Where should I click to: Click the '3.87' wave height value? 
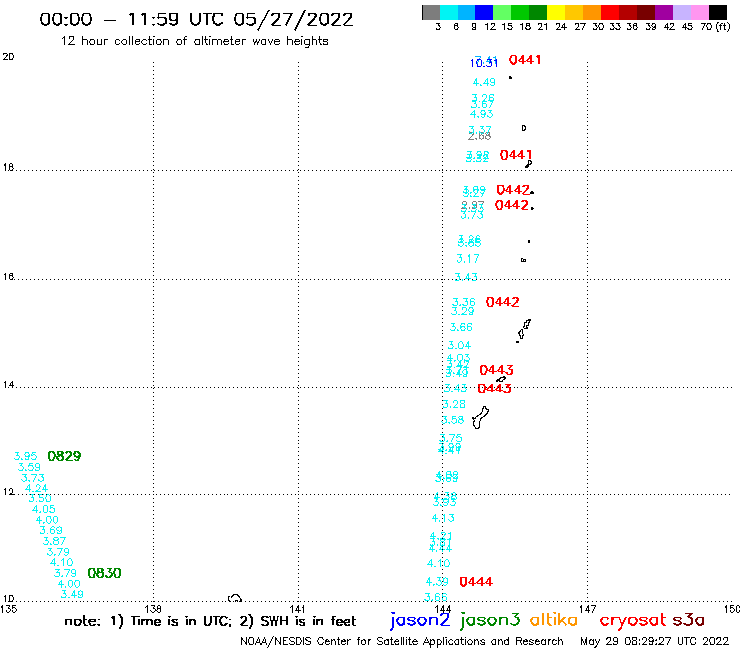click(54, 541)
